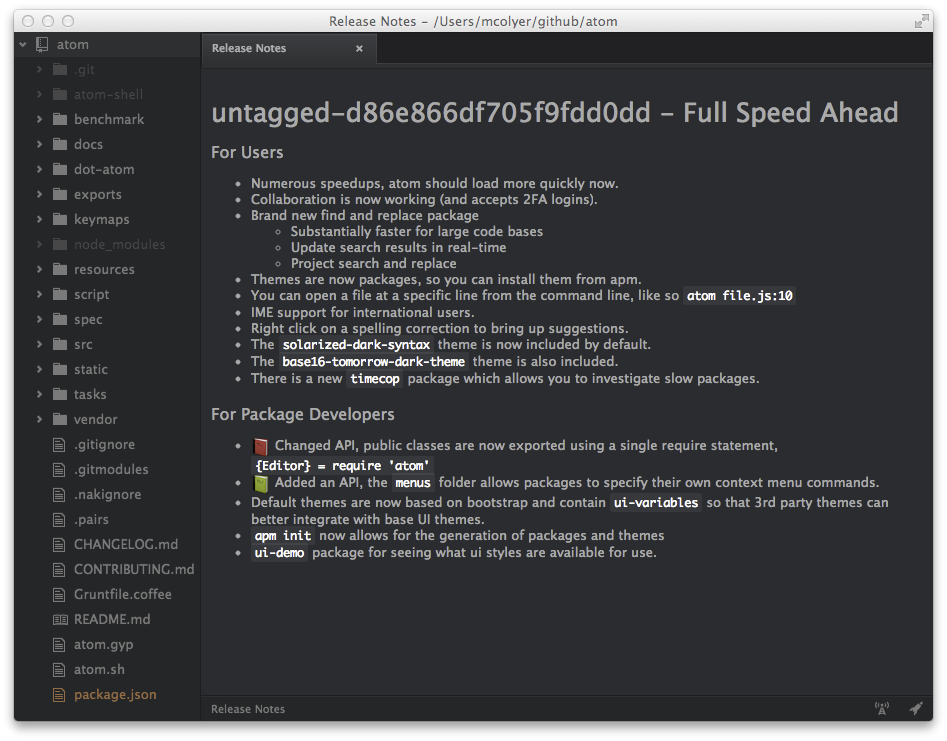Click the 'For Users' heading

click(247, 152)
